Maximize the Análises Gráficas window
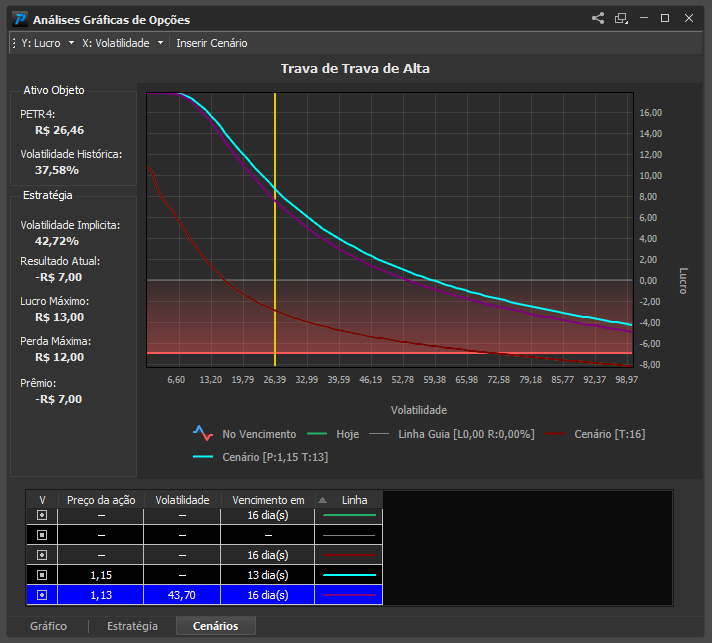Viewport: 712px width, 643px height. pos(665,18)
